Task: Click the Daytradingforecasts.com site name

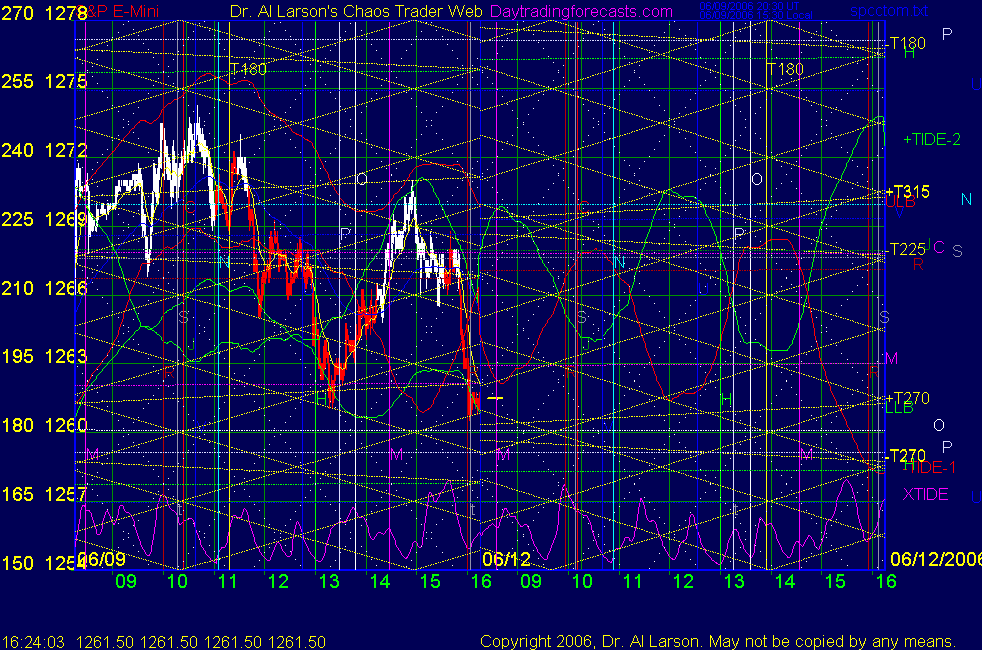Action: coord(581,11)
